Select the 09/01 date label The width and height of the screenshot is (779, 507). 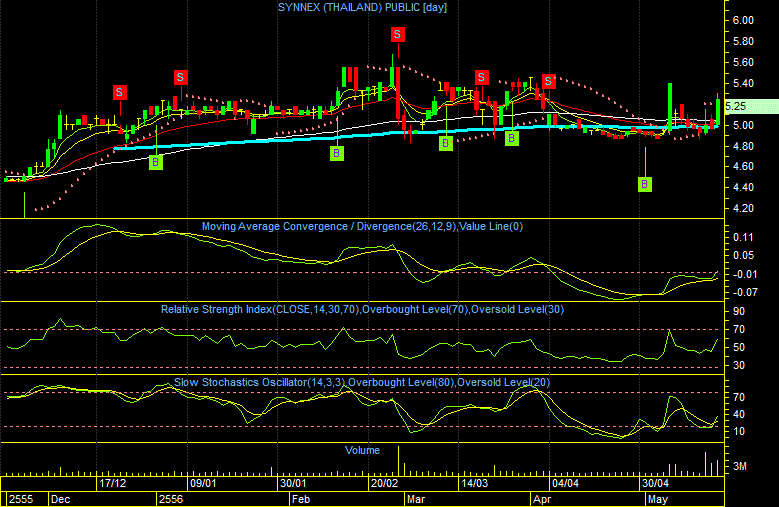[x=203, y=483]
